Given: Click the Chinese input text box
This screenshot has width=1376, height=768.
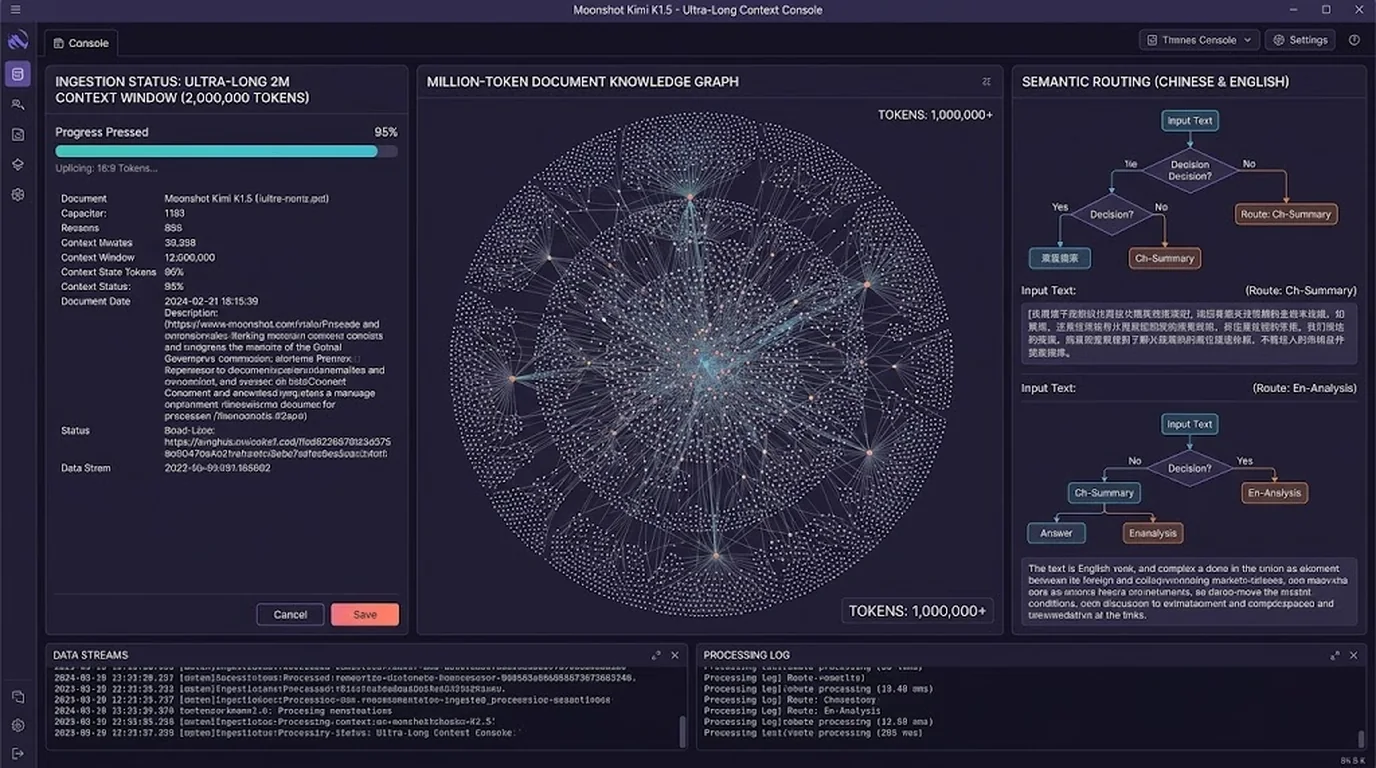Looking at the screenshot, I should click(x=1189, y=334).
